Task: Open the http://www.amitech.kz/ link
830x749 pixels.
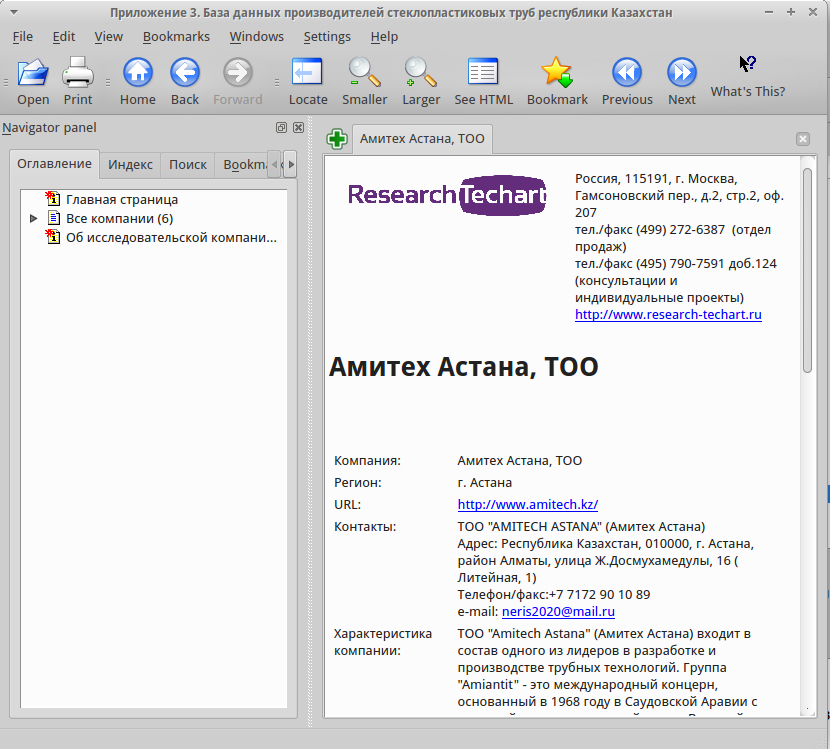Action: pyautogui.click(x=528, y=504)
